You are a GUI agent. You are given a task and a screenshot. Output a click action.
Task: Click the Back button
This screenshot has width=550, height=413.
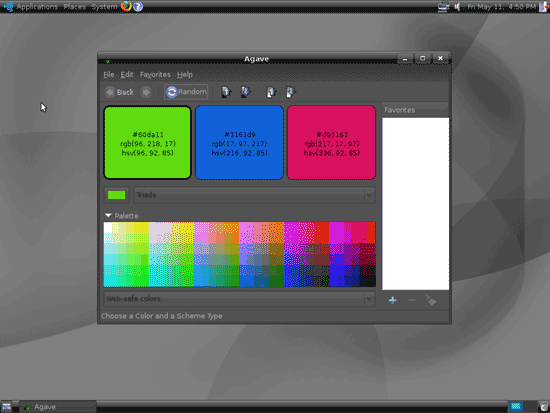[x=120, y=92]
